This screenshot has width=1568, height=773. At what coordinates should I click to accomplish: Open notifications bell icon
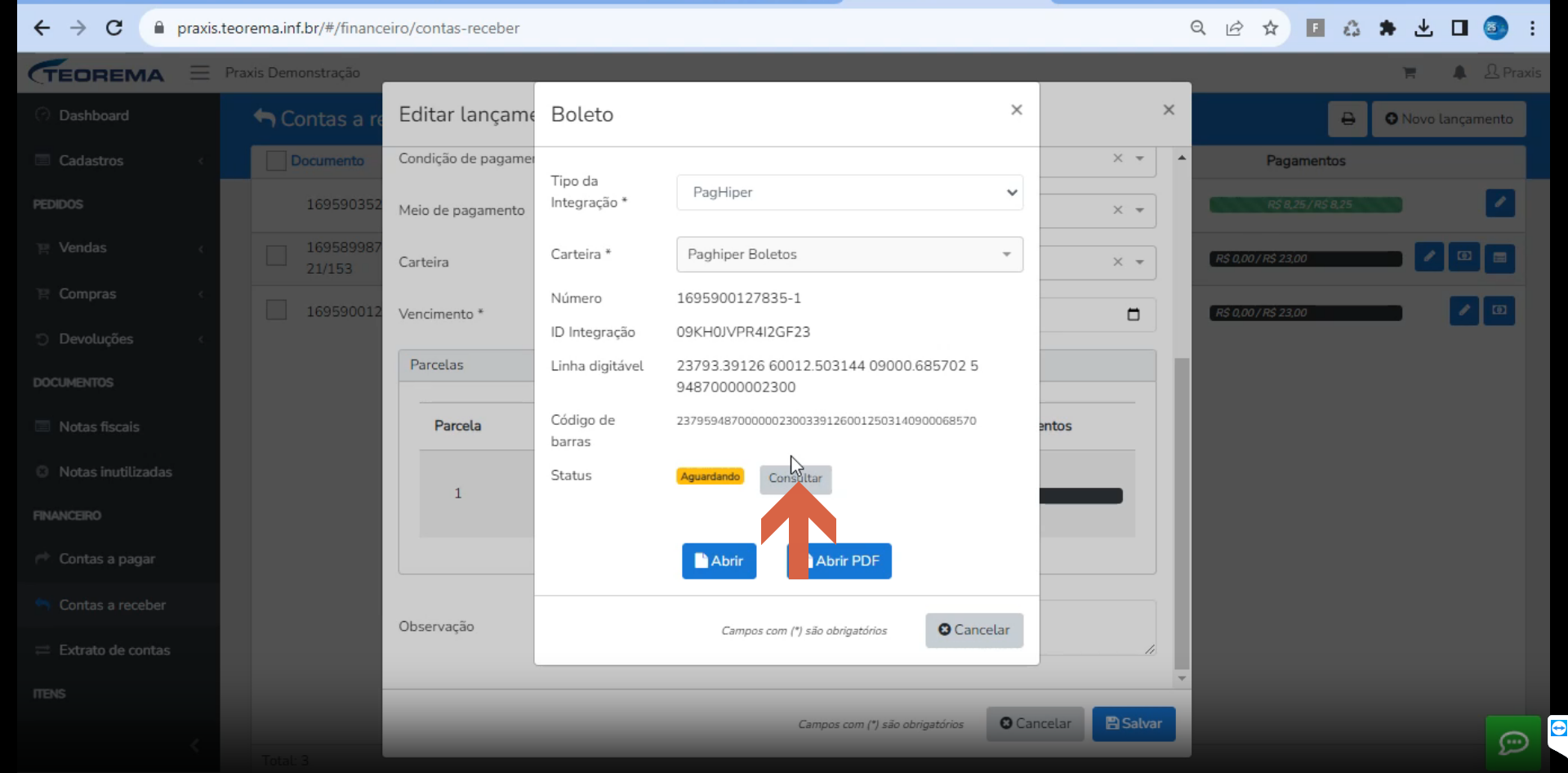[1459, 73]
